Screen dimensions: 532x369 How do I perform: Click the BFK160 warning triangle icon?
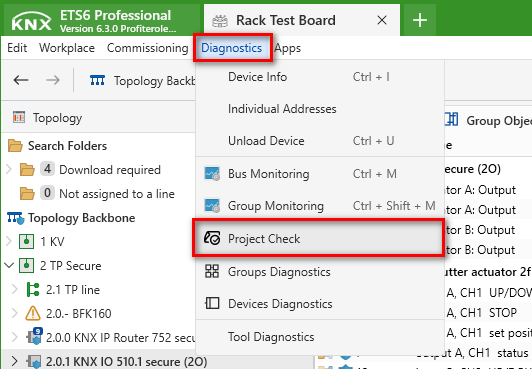[x=33, y=313]
